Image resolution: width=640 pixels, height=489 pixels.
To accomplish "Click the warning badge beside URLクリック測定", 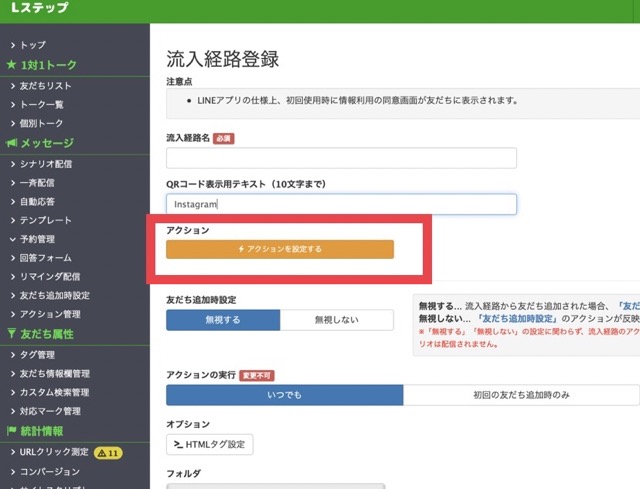I will [108, 453].
